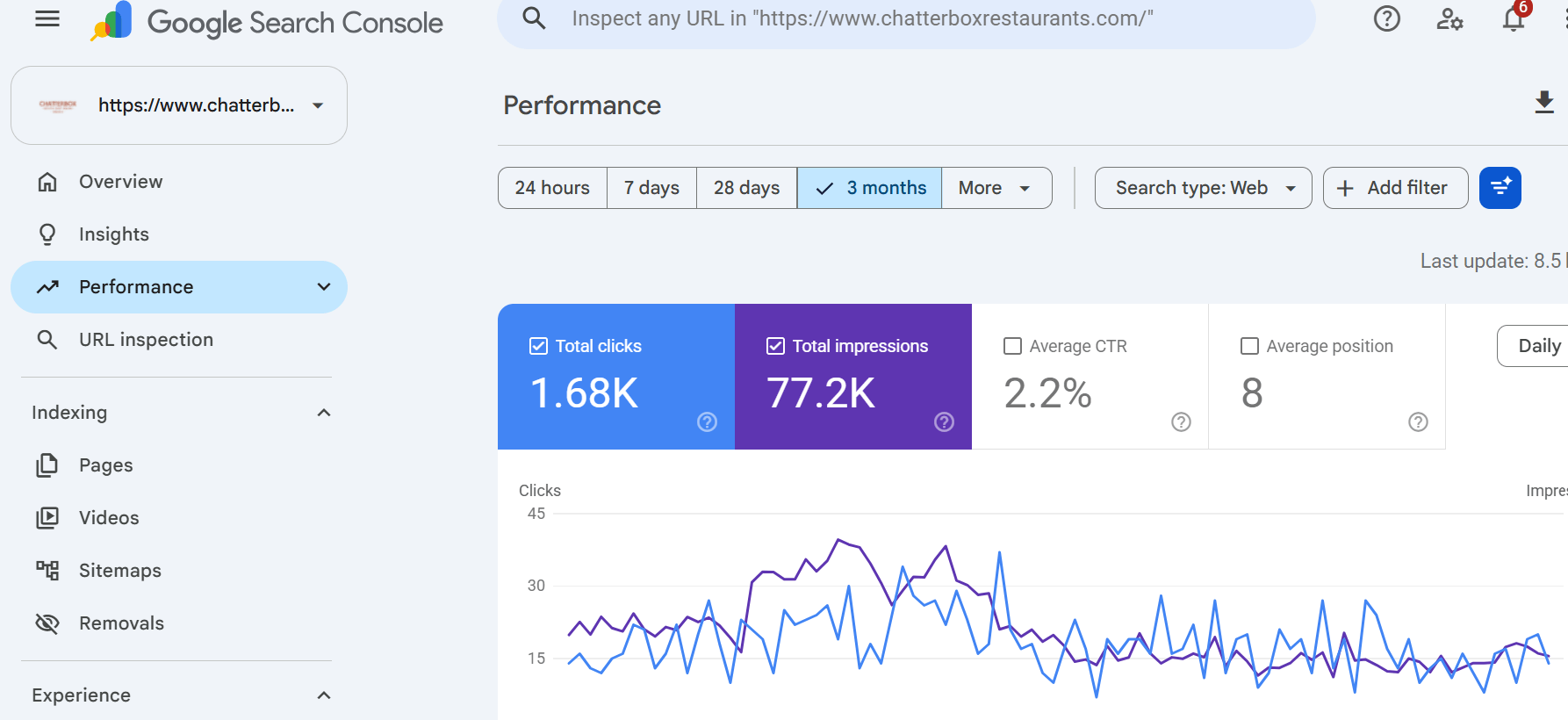Collapse the Indexing section

(324, 413)
